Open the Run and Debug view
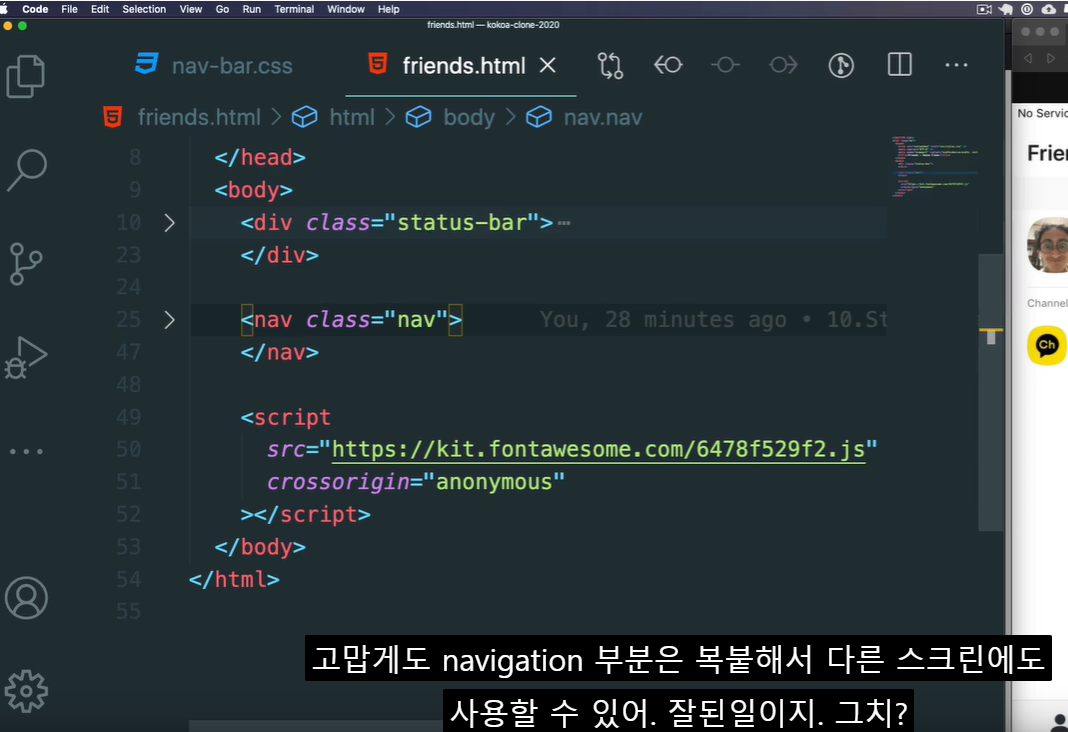Image resolution: width=1068 pixels, height=732 pixels. point(26,357)
